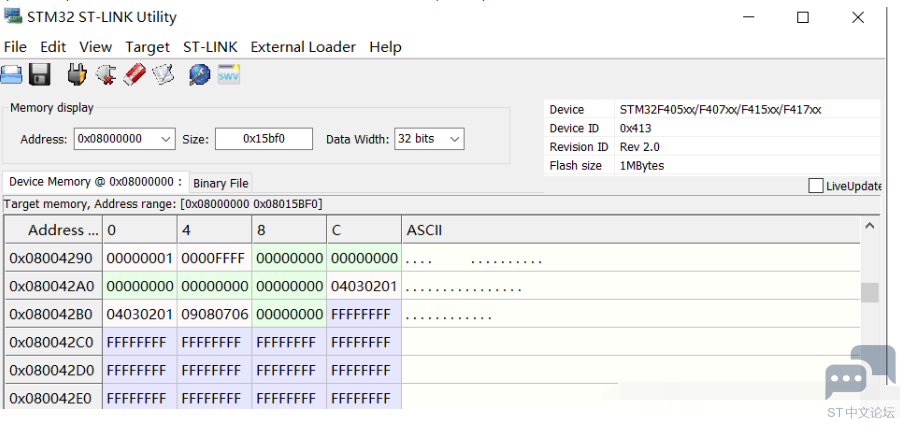Disconnect from the target with the toolbar icon

coord(106,75)
